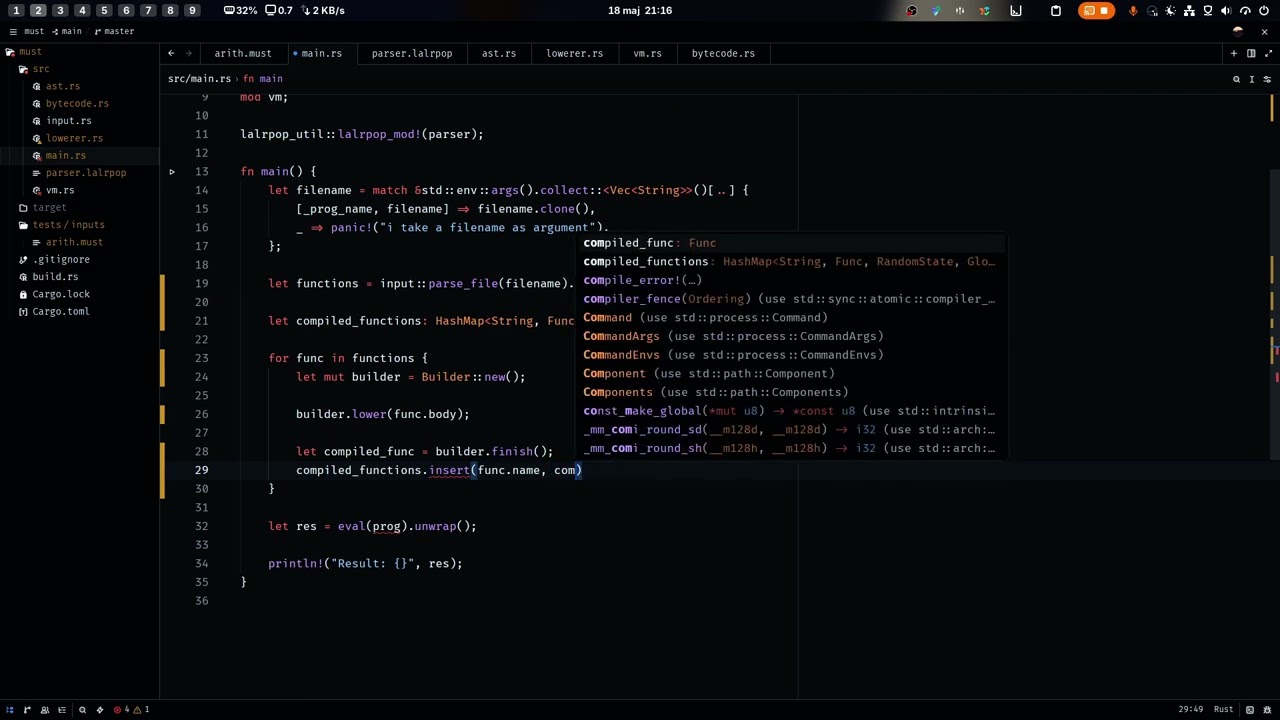Open lowerer.rs in project tree
The height and width of the screenshot is (720, 1280).
tap(74, 138)
